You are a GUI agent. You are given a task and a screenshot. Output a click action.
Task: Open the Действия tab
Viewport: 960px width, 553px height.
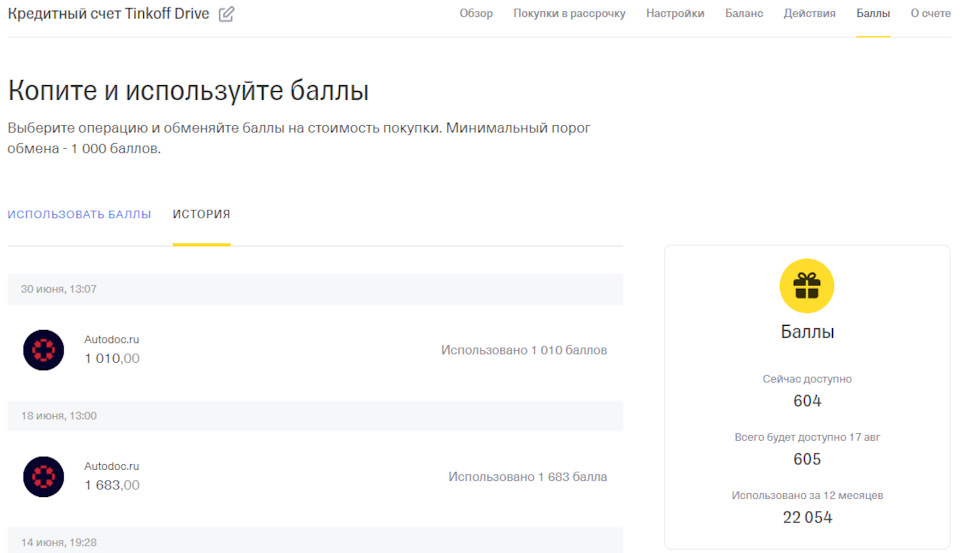pos(809,13)
